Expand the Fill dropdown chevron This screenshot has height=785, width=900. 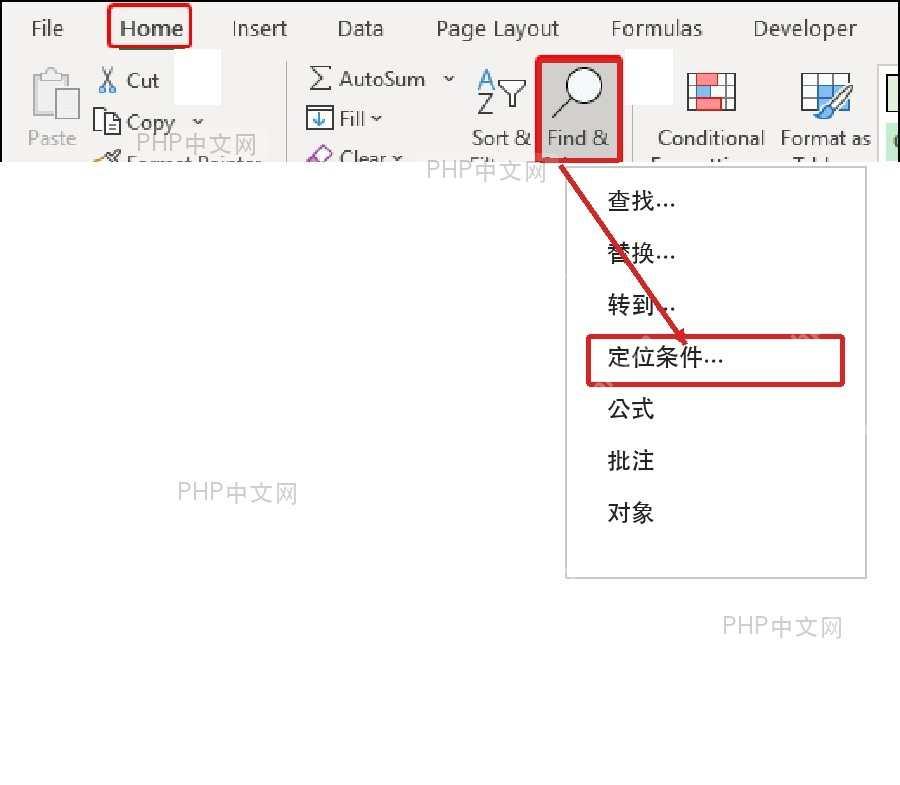[376, 118]
